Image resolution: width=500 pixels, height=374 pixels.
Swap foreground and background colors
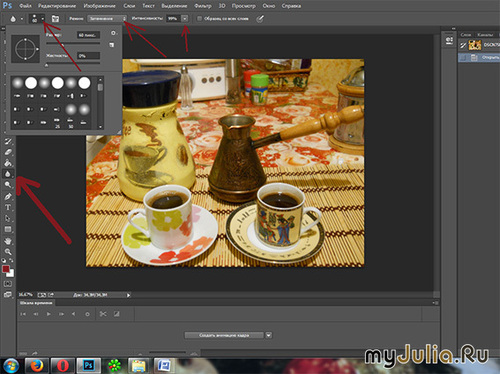point(11,260)
